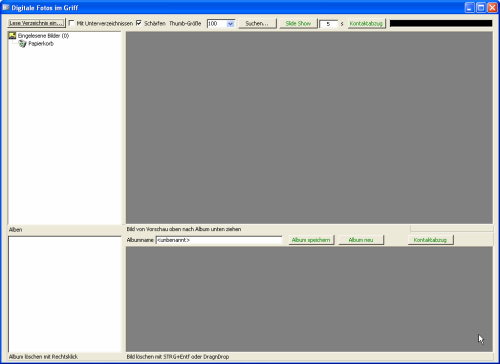Minimize the Digitale Fotos window

coord(470,8)
